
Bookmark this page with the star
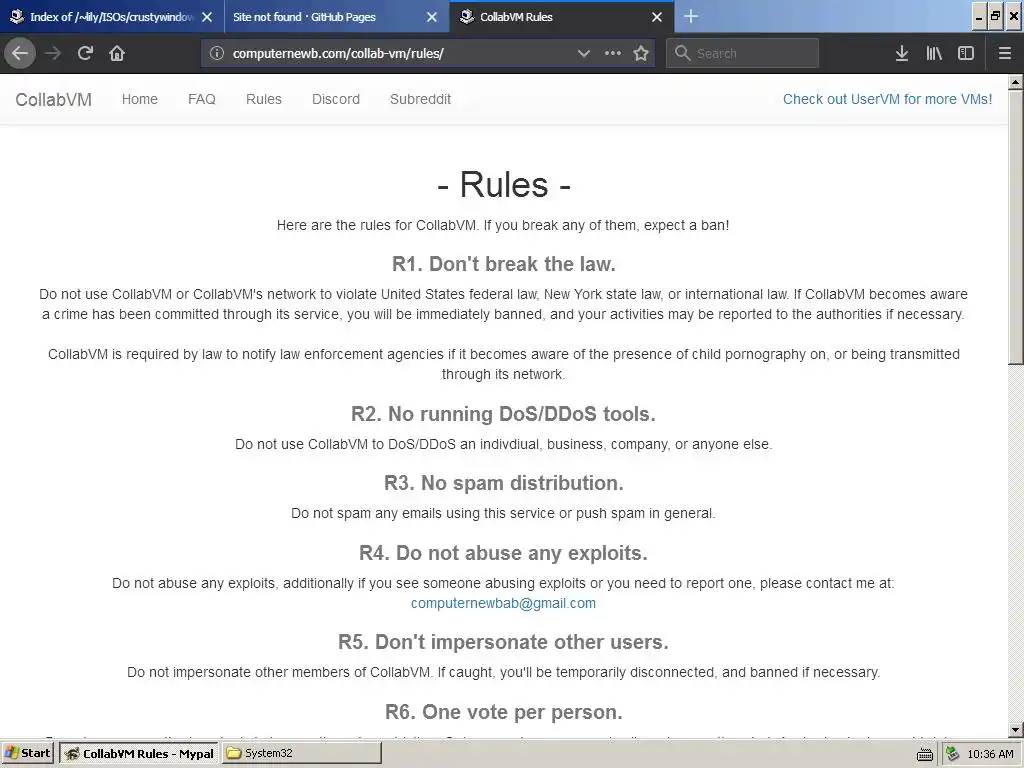click(641, 53)
